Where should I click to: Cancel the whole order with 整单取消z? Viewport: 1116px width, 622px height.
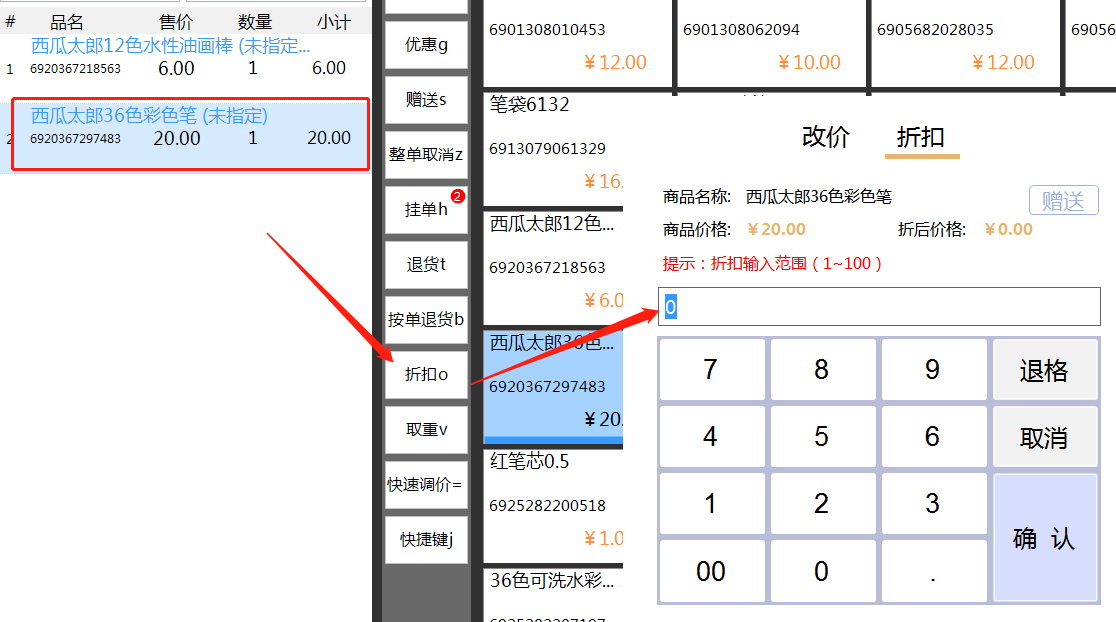[426, 154]
